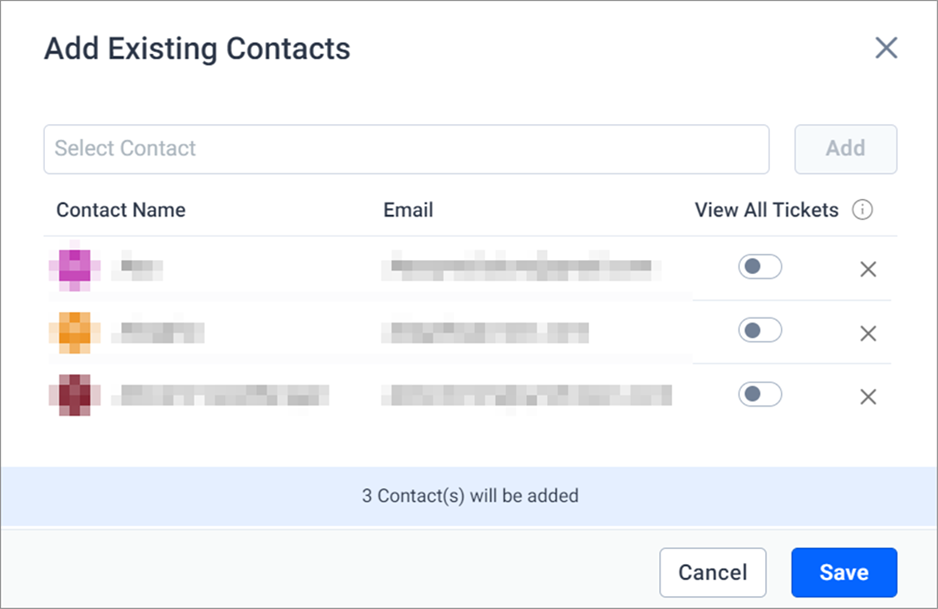Remove the second contact with orange avatar

868,333
